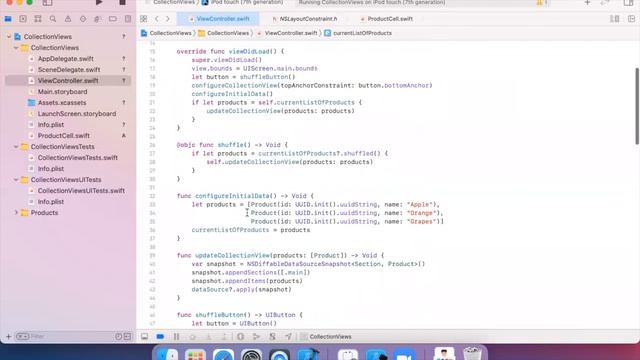Collapse the CollectionViews group folder
The image size is (640, 360).
(x=16, y=48)
